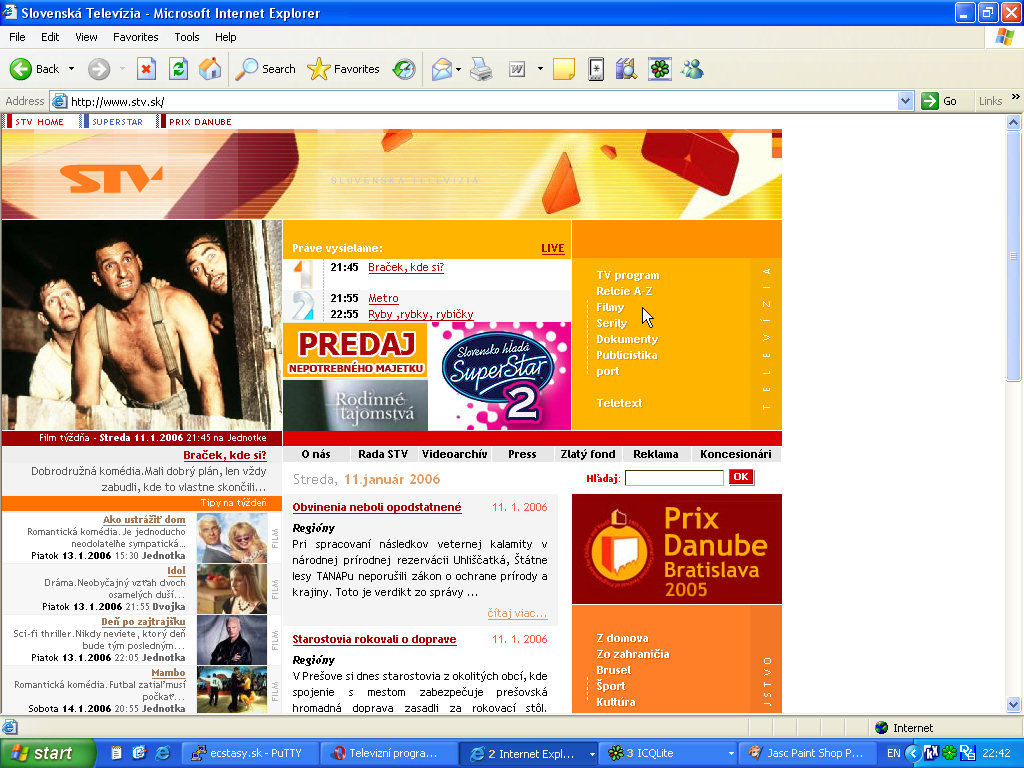Open the File menu
This screenshot has height=768, width=1024.
tap(17, 37)
